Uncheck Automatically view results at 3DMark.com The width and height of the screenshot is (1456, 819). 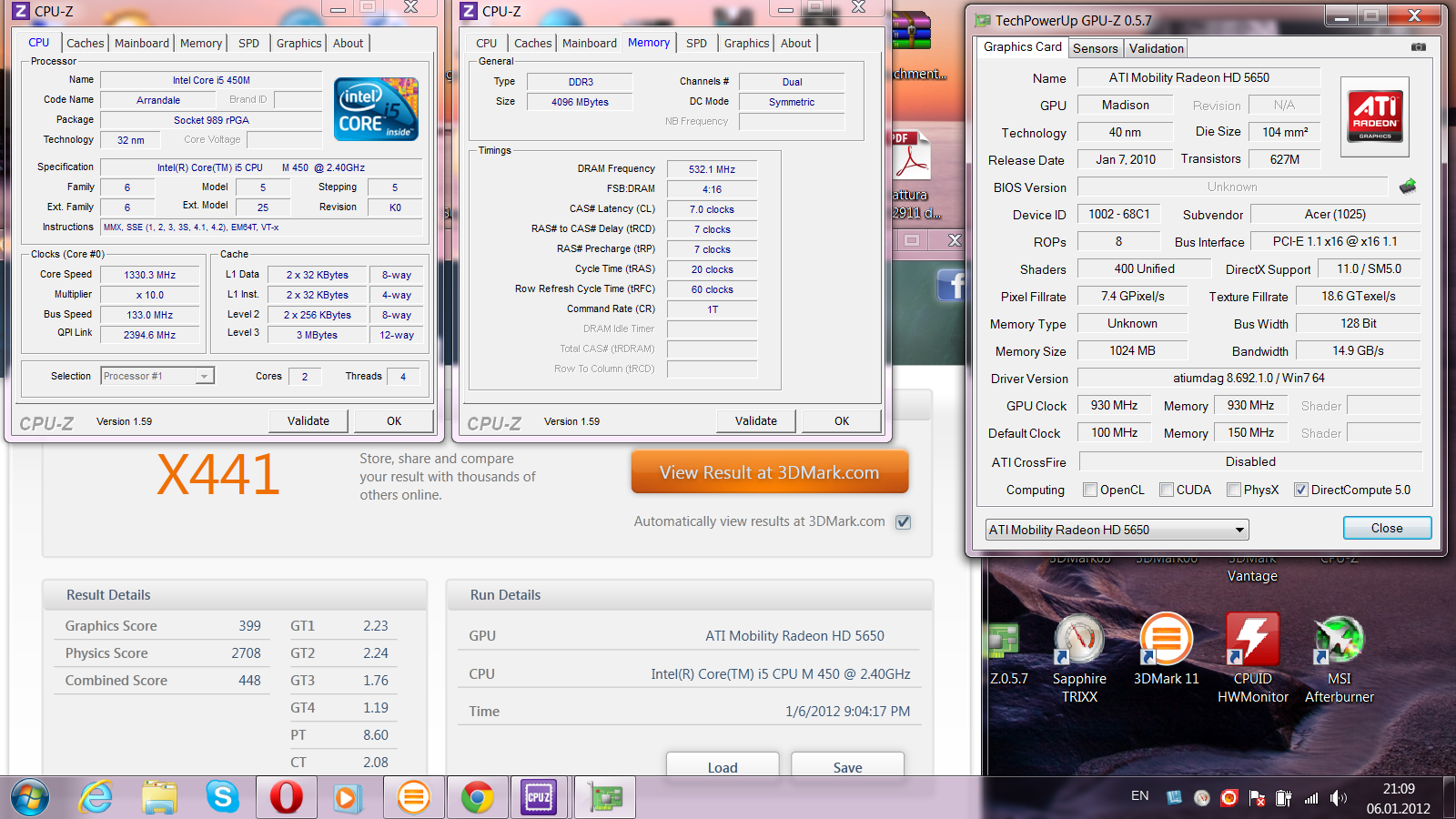tap(903, 521)
